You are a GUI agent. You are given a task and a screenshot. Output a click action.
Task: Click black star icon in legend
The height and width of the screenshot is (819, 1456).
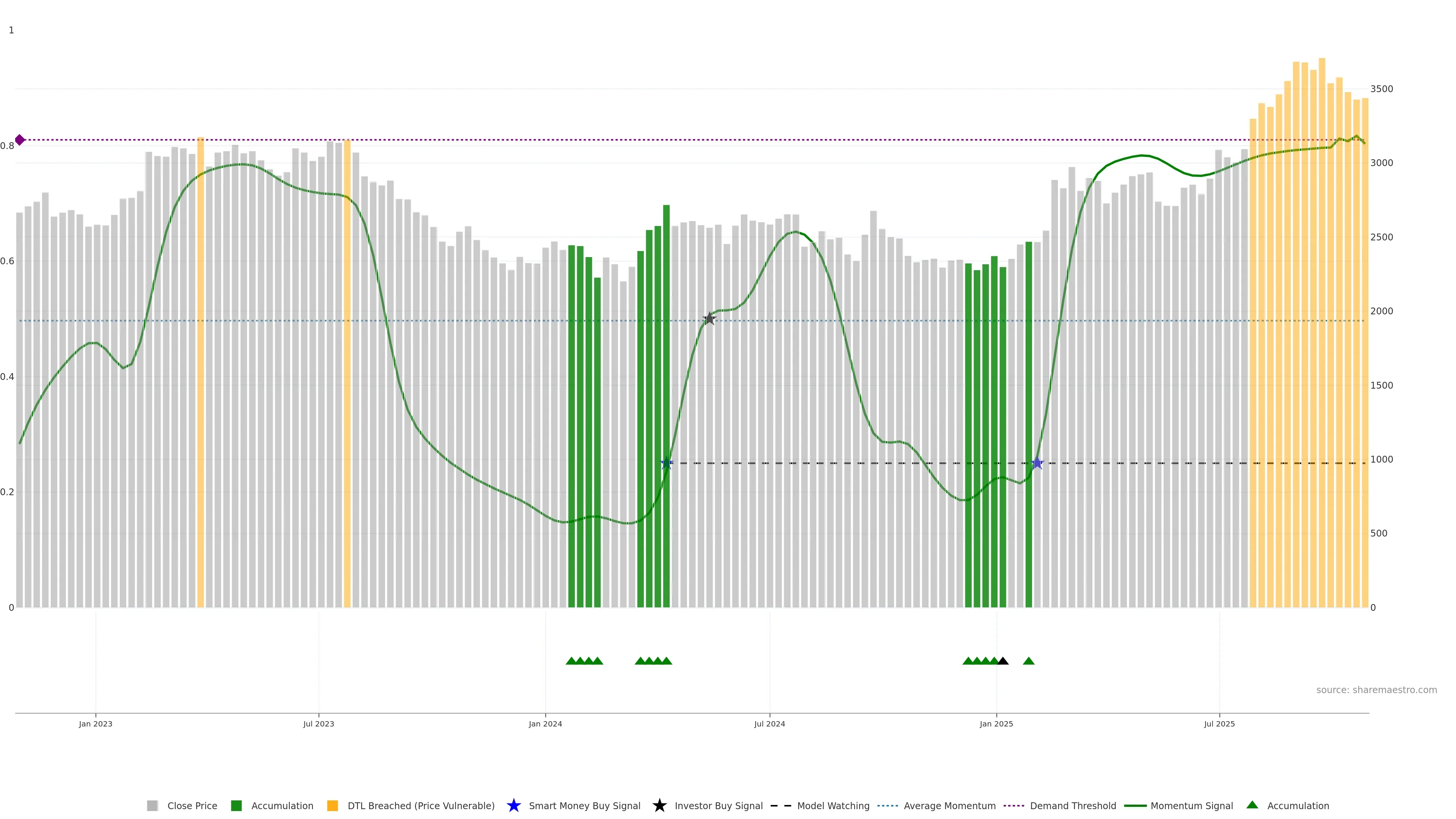click(659, 805)
